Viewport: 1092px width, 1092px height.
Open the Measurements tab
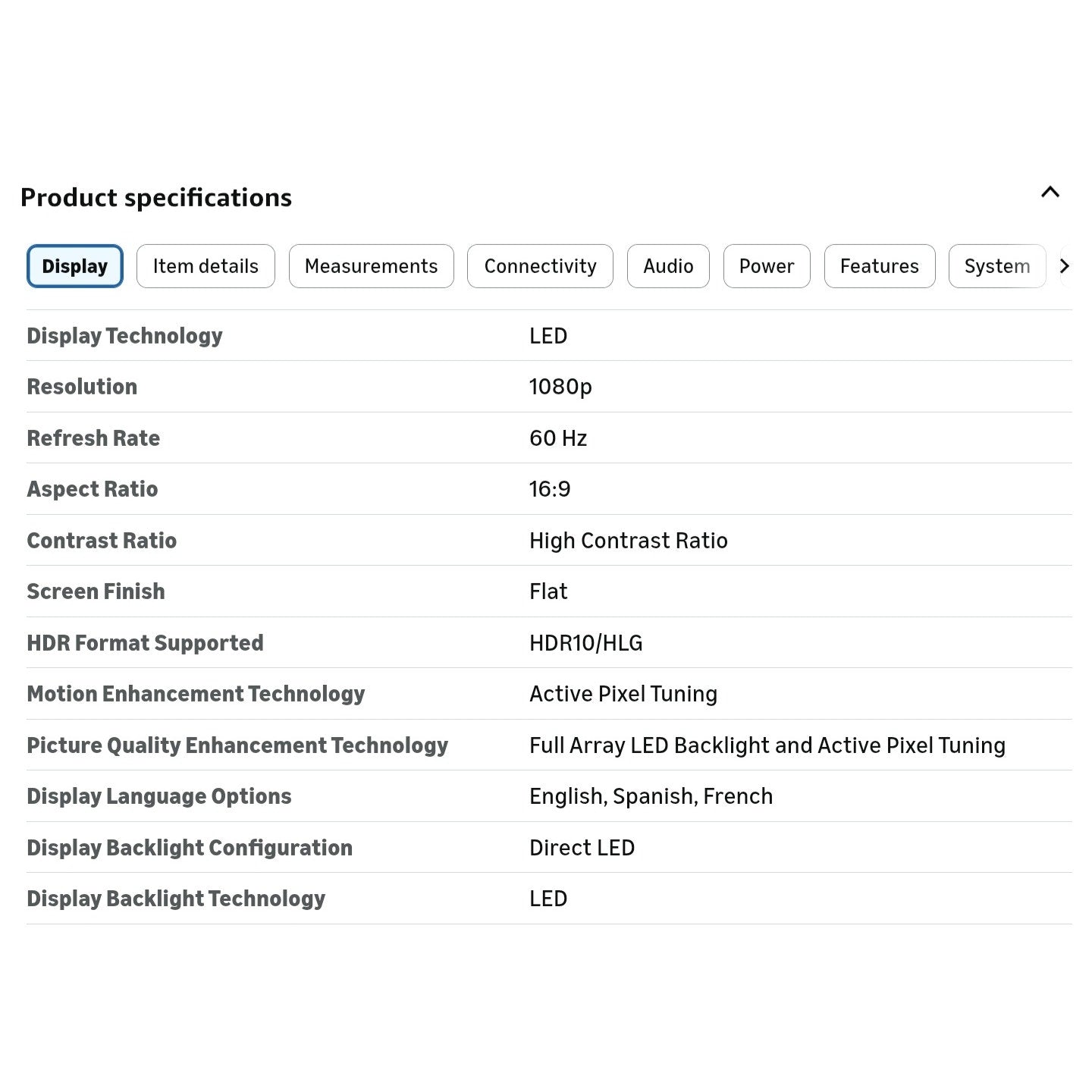tap(372, 266)
